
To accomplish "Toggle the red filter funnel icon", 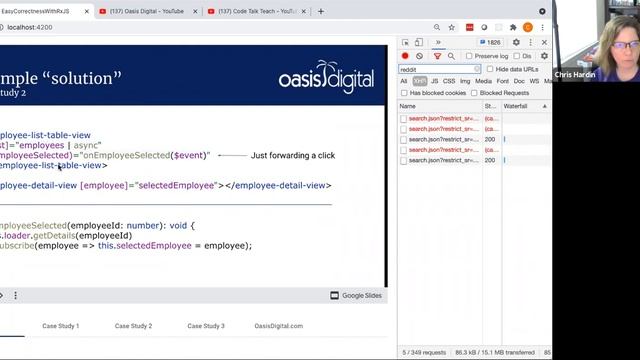I will click(x=437, y=56).
